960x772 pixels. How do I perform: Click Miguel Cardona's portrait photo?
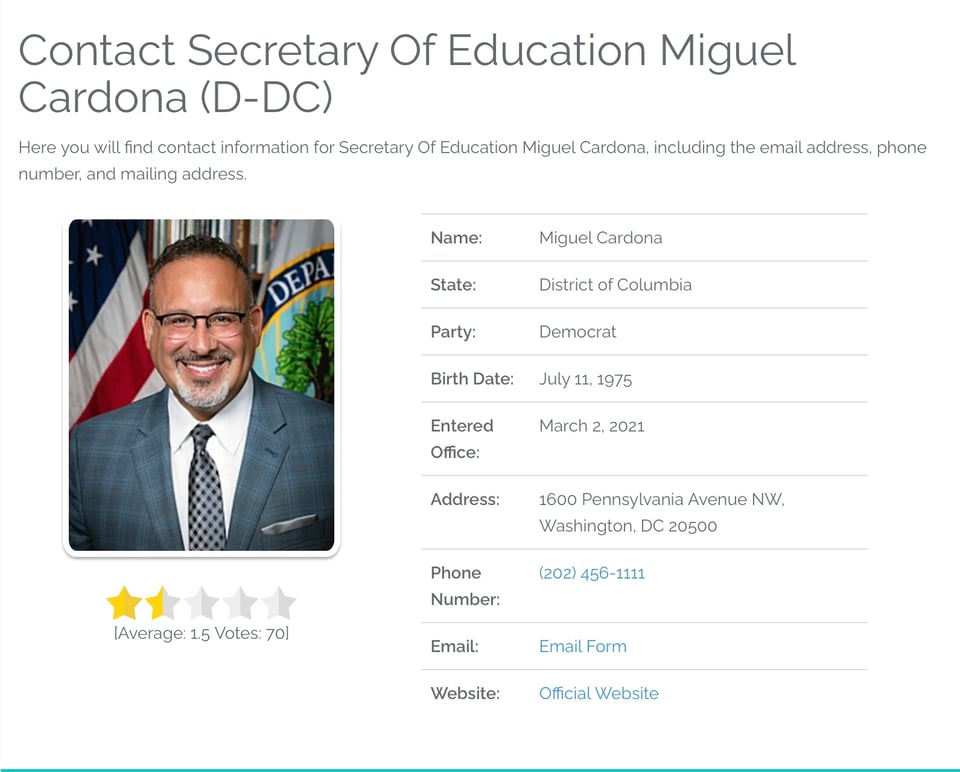[201, 385]
